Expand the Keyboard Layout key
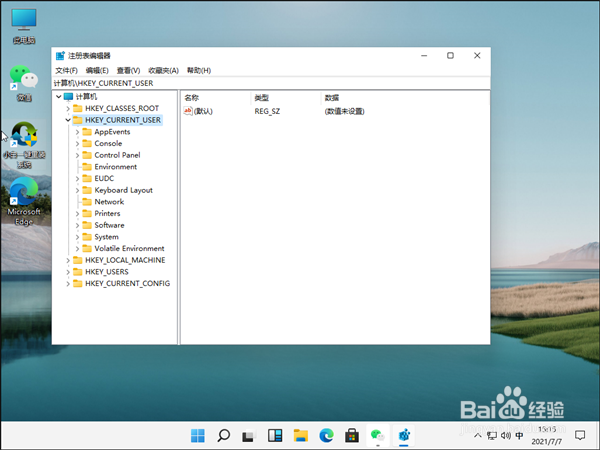The image size is (600, 450). (77, 190)
